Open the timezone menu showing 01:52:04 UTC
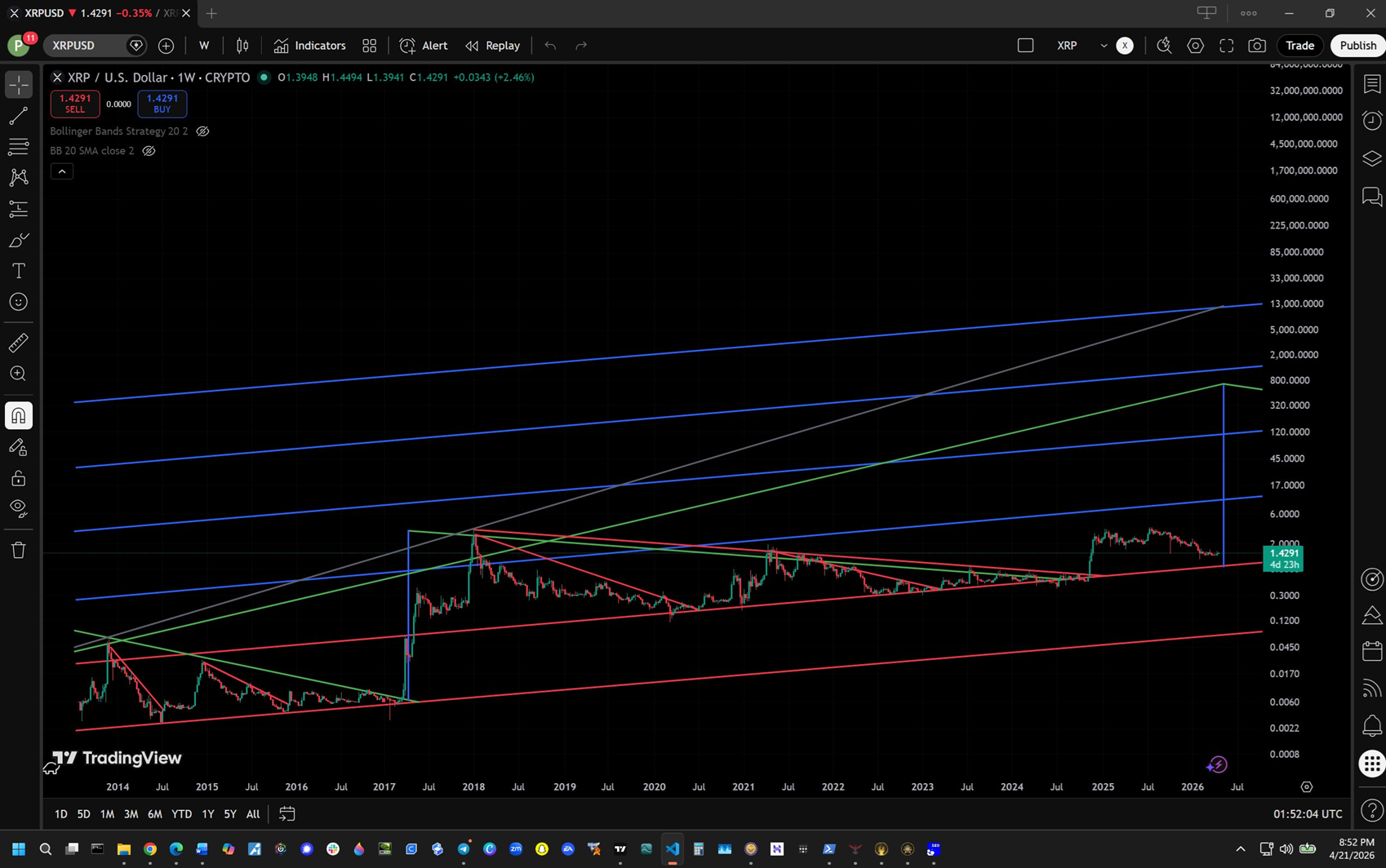Image resolution: width=1386 pixels, height=868 pixels. [x=1308, y=814]
